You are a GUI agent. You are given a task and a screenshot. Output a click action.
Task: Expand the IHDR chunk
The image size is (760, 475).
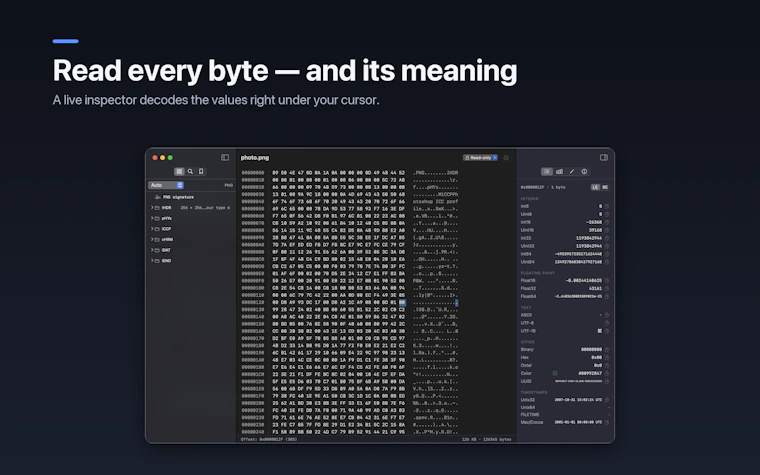[152, 207]
